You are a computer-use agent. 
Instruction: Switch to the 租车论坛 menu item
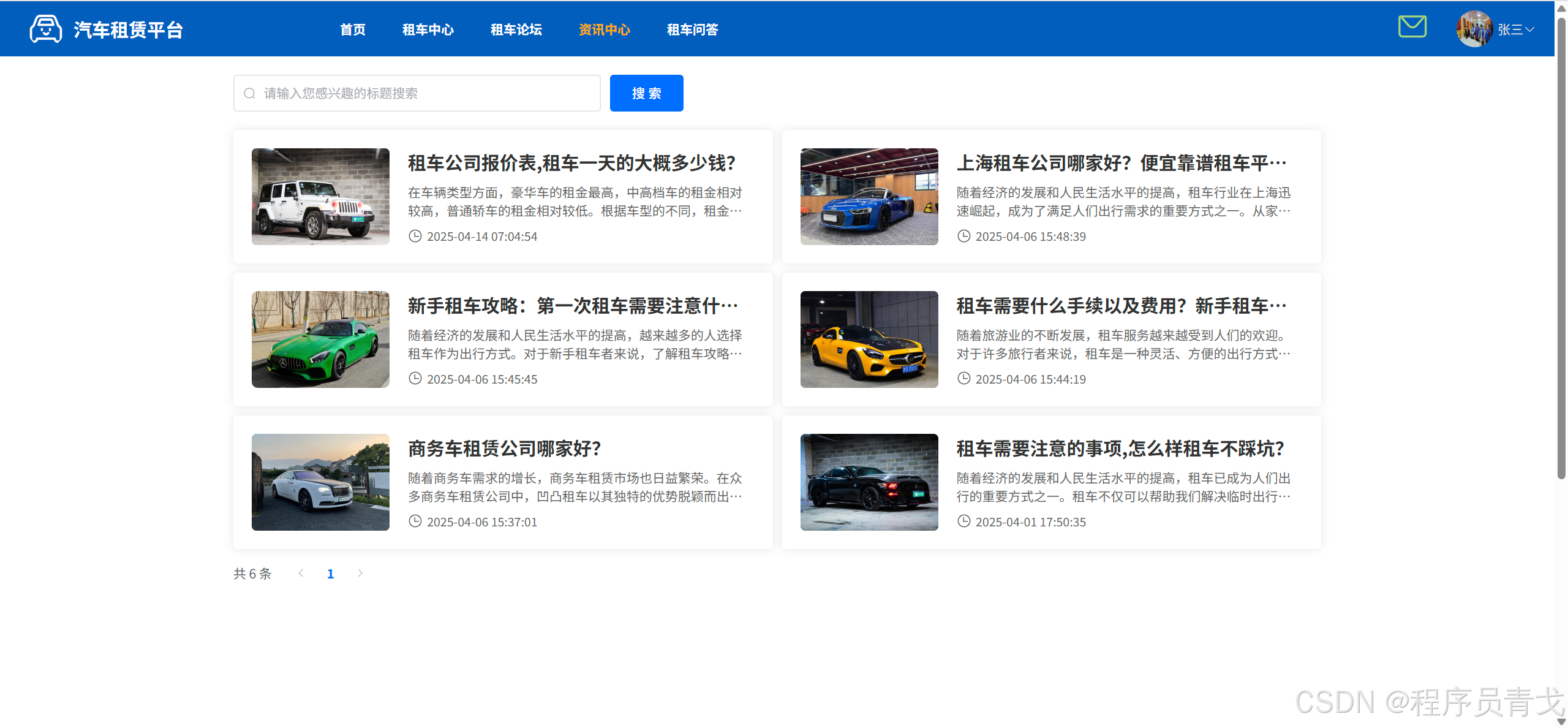(x=516, y=29)
